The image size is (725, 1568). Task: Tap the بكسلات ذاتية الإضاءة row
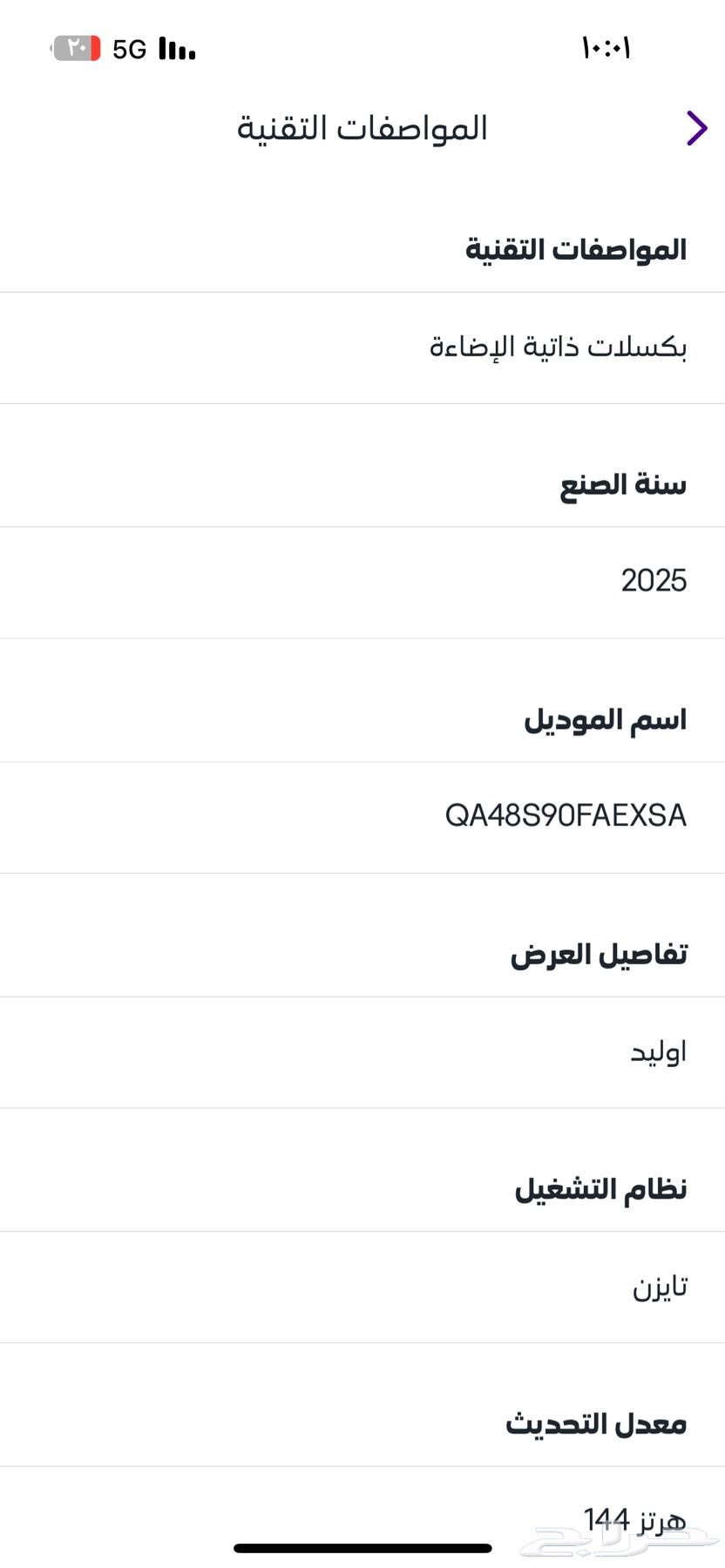[362, 348]
